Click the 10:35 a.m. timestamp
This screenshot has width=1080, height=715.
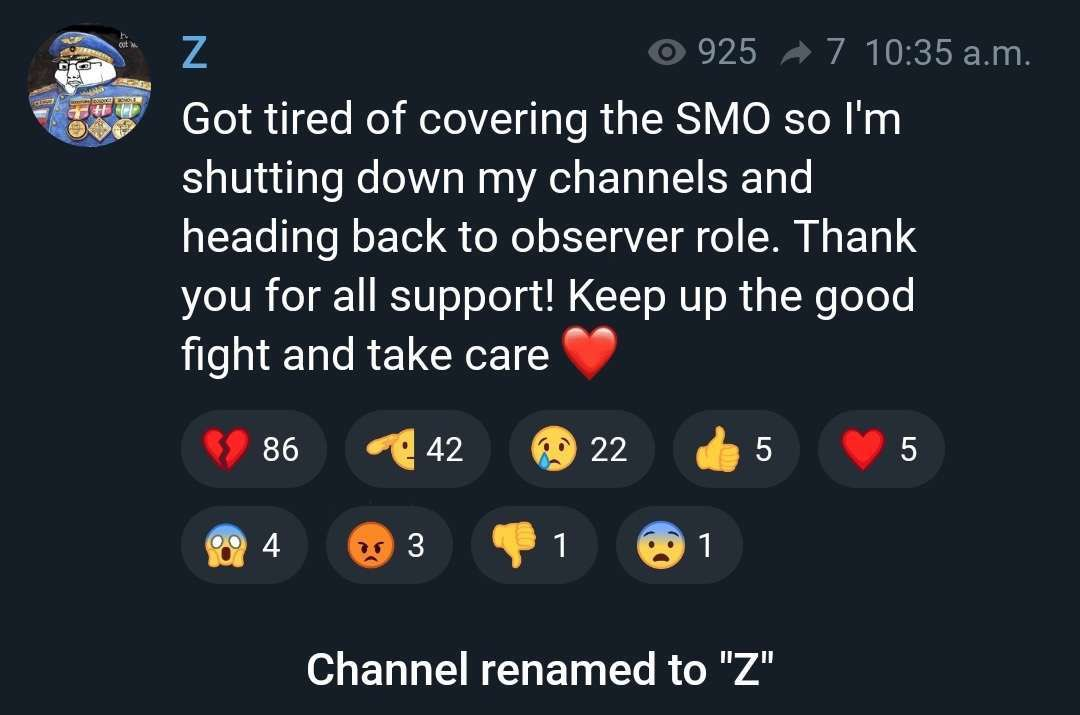click(x=948, y=52)
